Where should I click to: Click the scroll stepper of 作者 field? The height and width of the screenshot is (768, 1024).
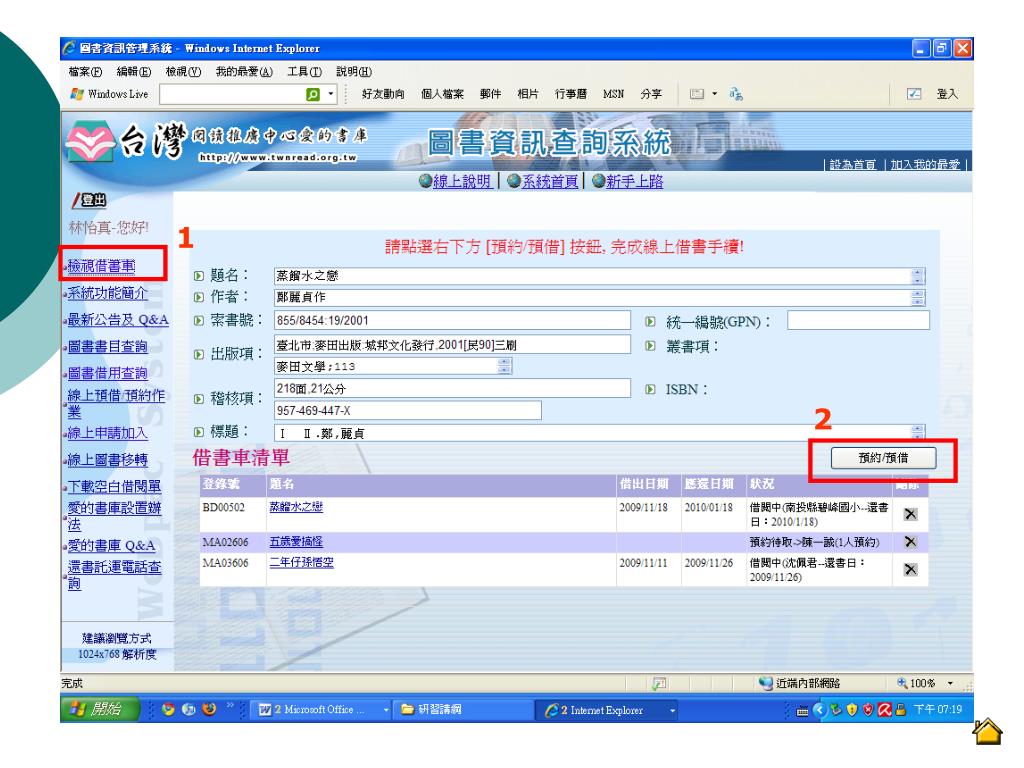[x=918, y=297]
